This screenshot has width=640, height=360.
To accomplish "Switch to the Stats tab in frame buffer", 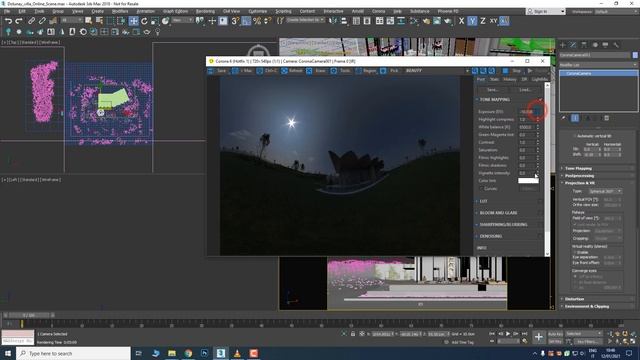I will tap(494, 79).
